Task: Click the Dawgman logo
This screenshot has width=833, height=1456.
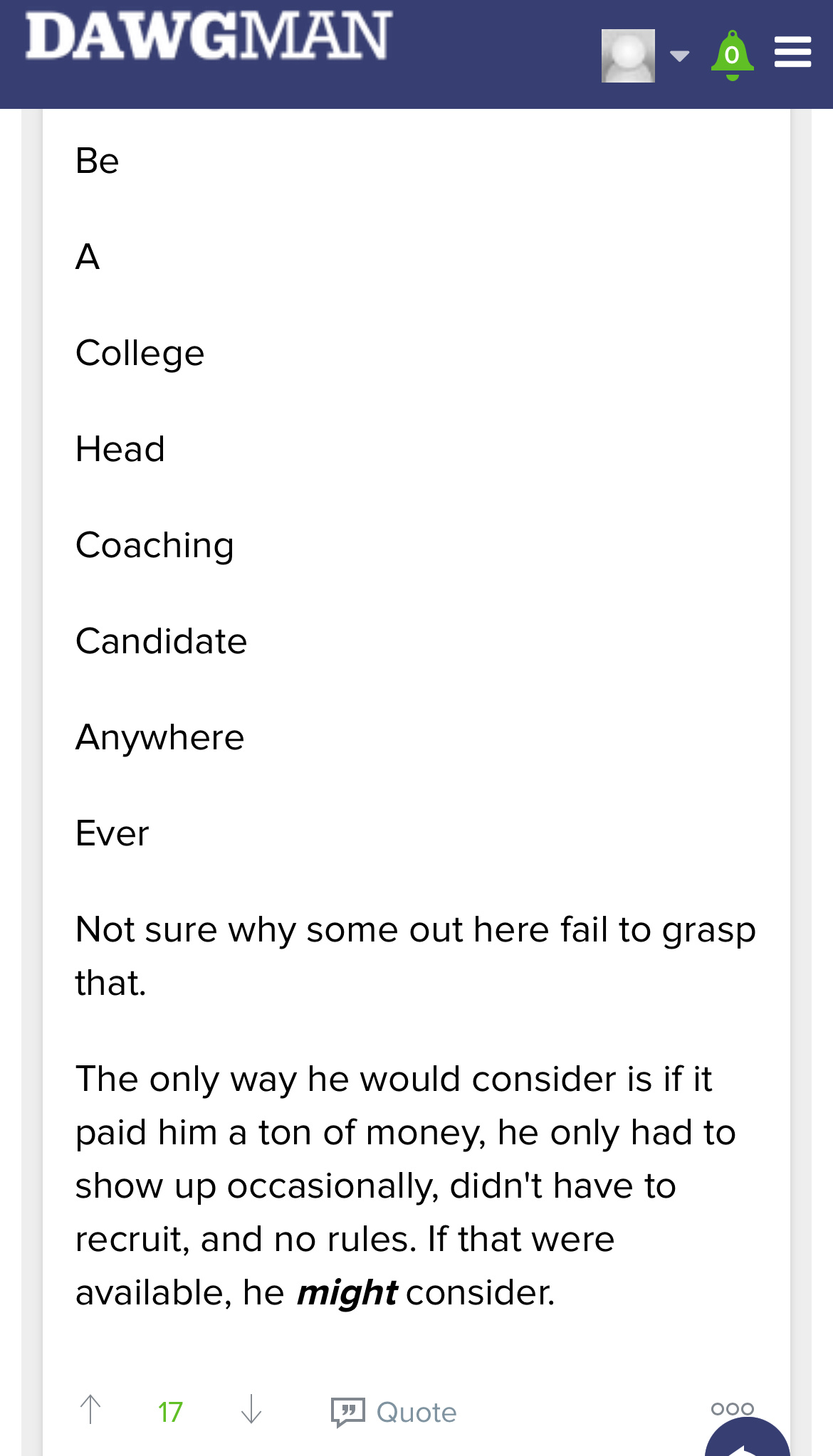Action: [x=208, y=36]
